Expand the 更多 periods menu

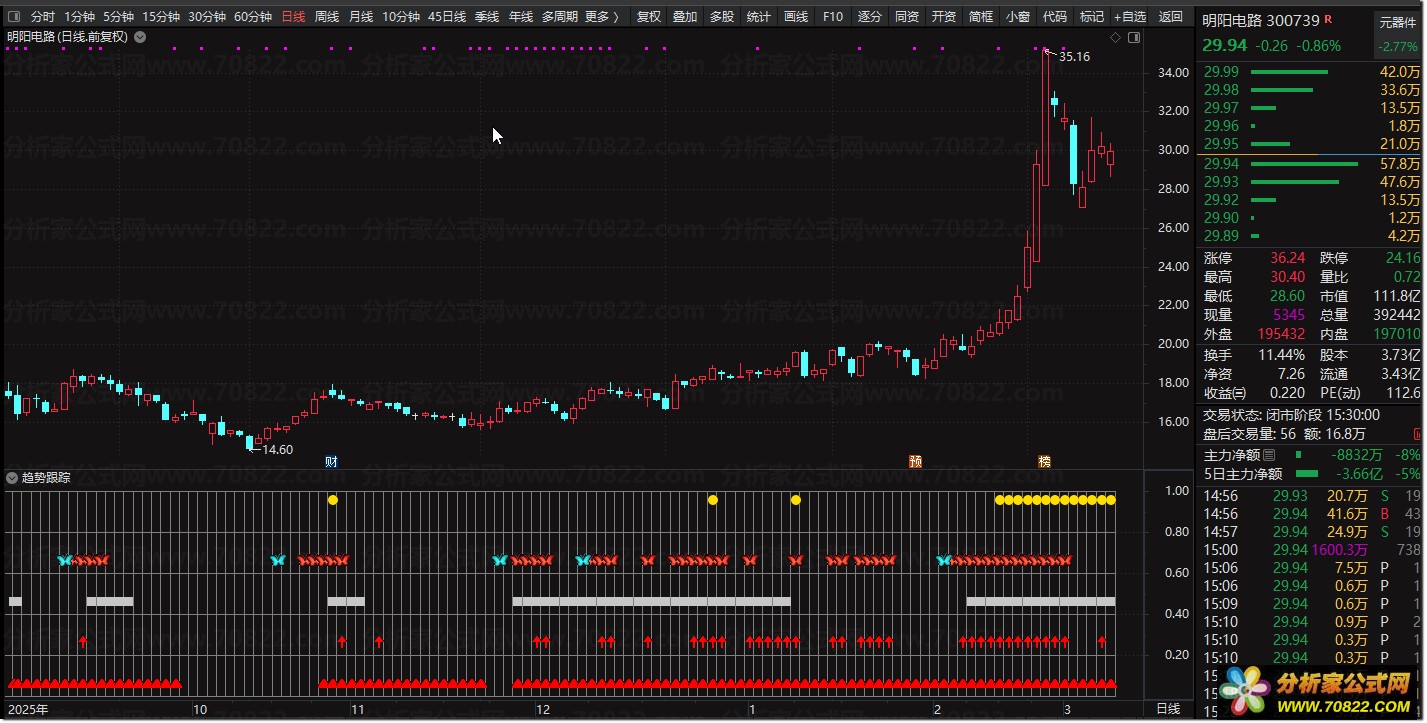(602, 17)
